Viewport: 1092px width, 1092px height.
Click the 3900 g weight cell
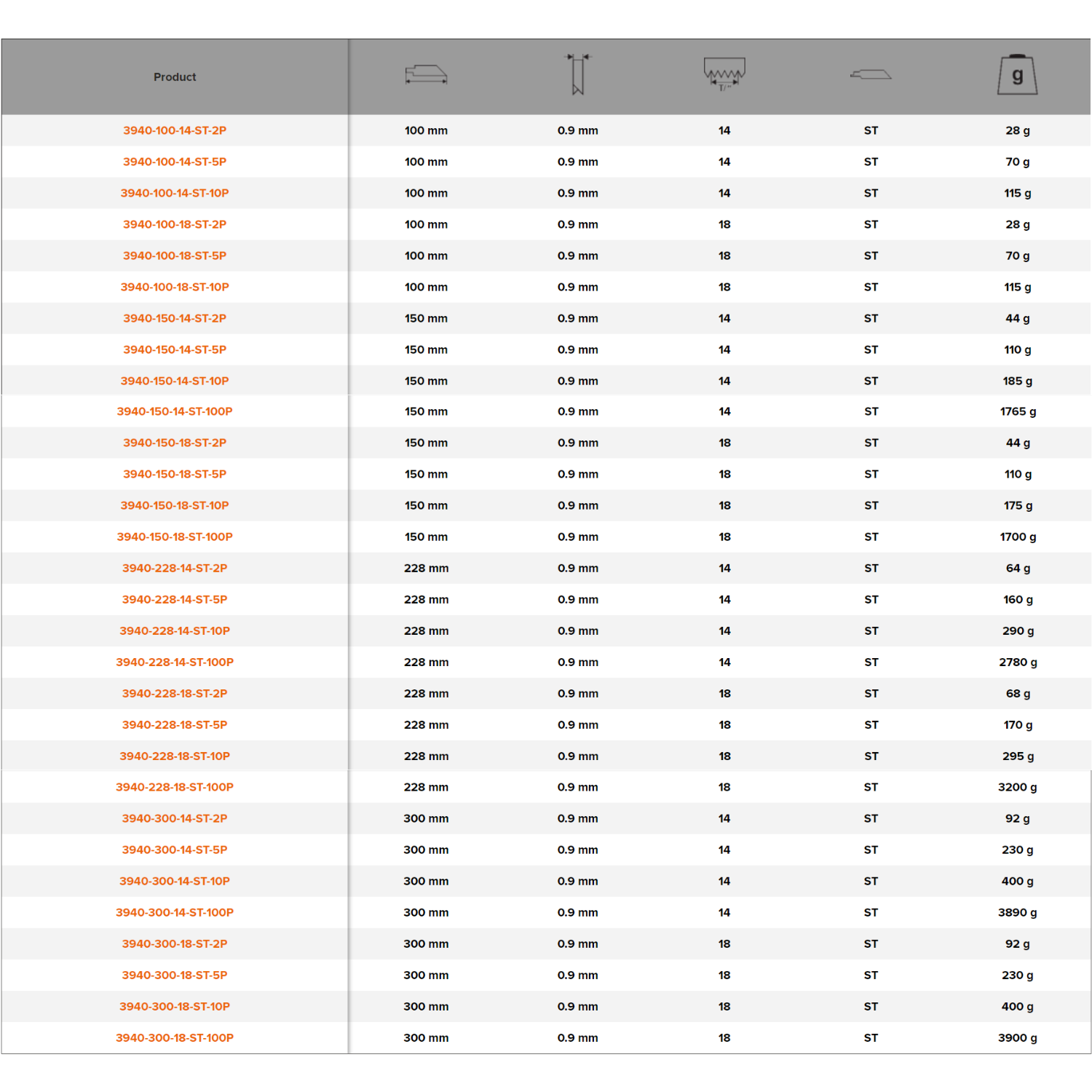[1017, 1038]
